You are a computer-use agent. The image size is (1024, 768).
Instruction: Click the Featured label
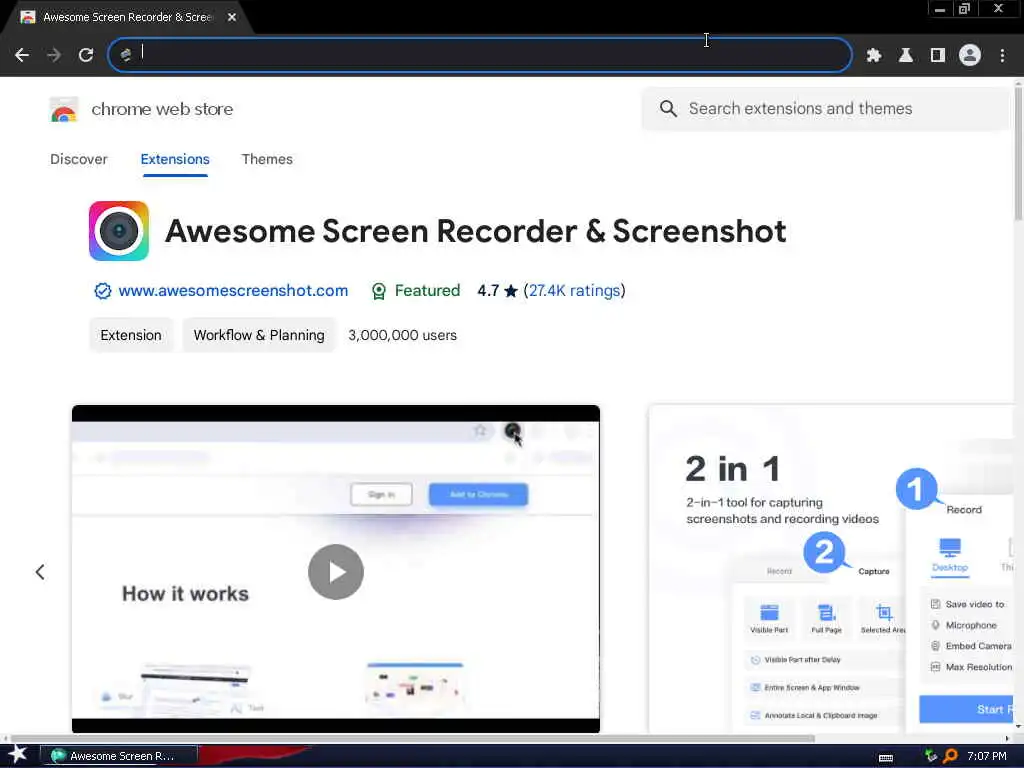point(427,291)
